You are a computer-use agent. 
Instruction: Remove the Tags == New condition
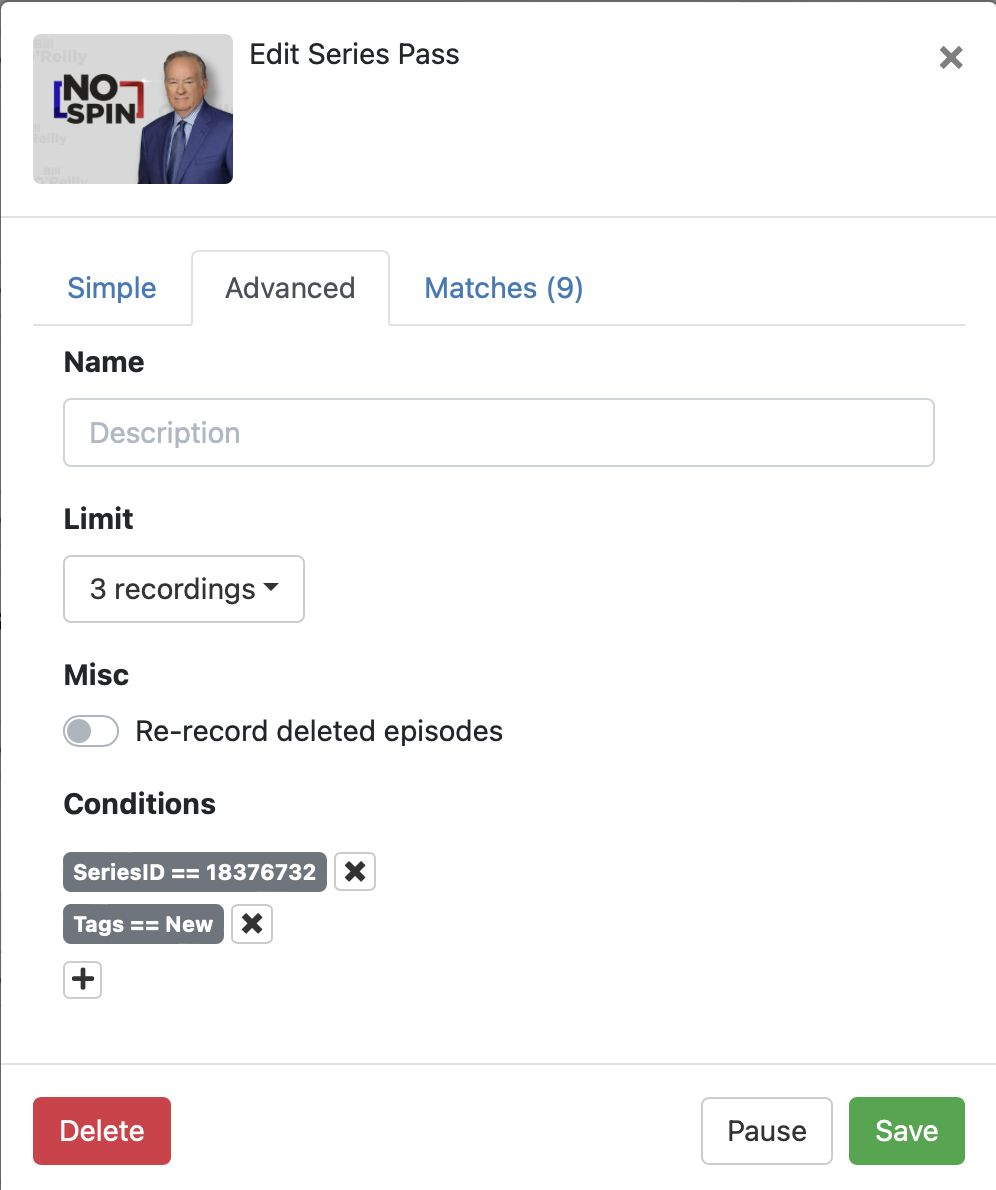[x=252, y=924]
